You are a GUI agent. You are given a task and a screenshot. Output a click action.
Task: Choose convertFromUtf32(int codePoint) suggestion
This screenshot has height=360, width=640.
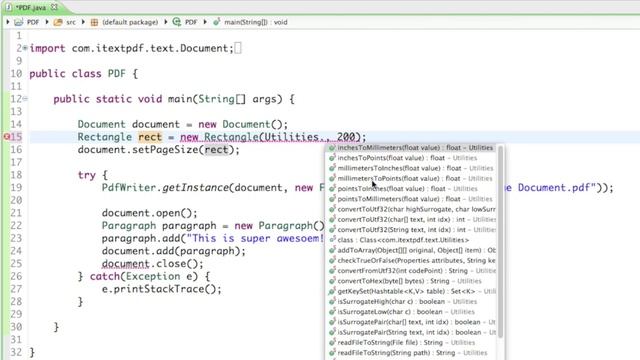tap(412, 271)
